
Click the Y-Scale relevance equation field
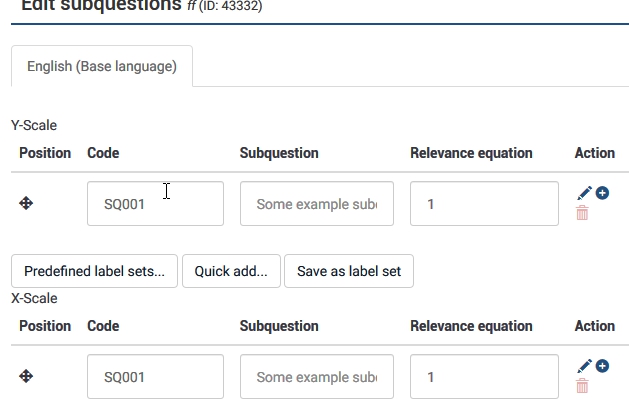484,204
